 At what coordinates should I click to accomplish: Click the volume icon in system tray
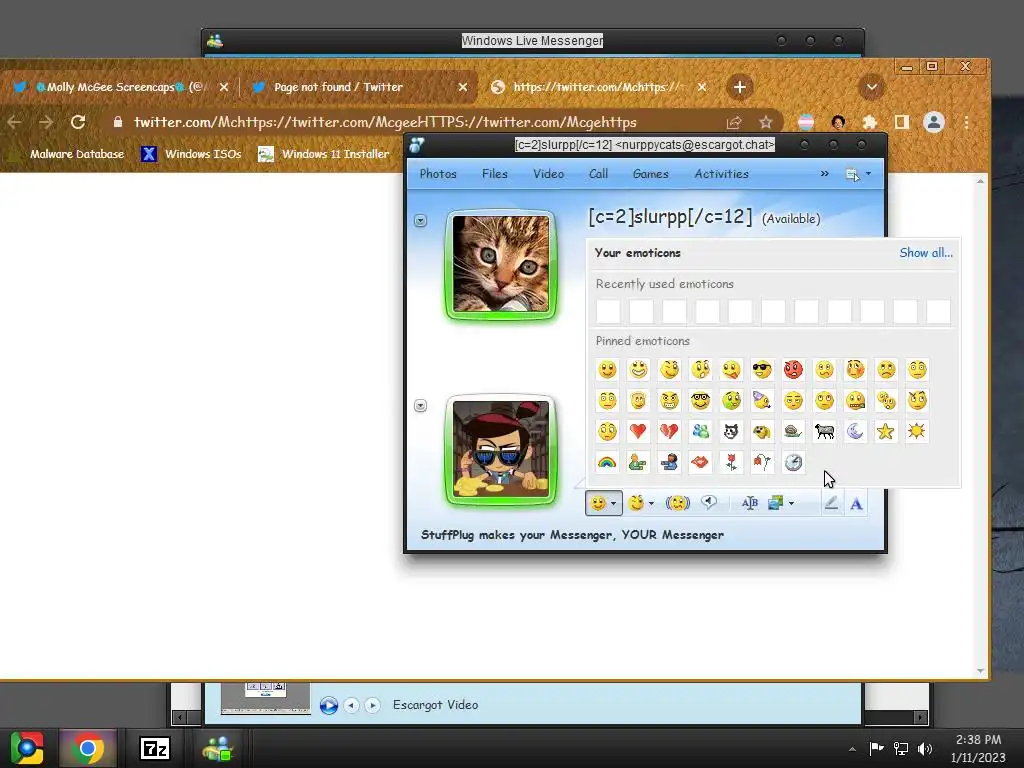[x=925, y=749]
